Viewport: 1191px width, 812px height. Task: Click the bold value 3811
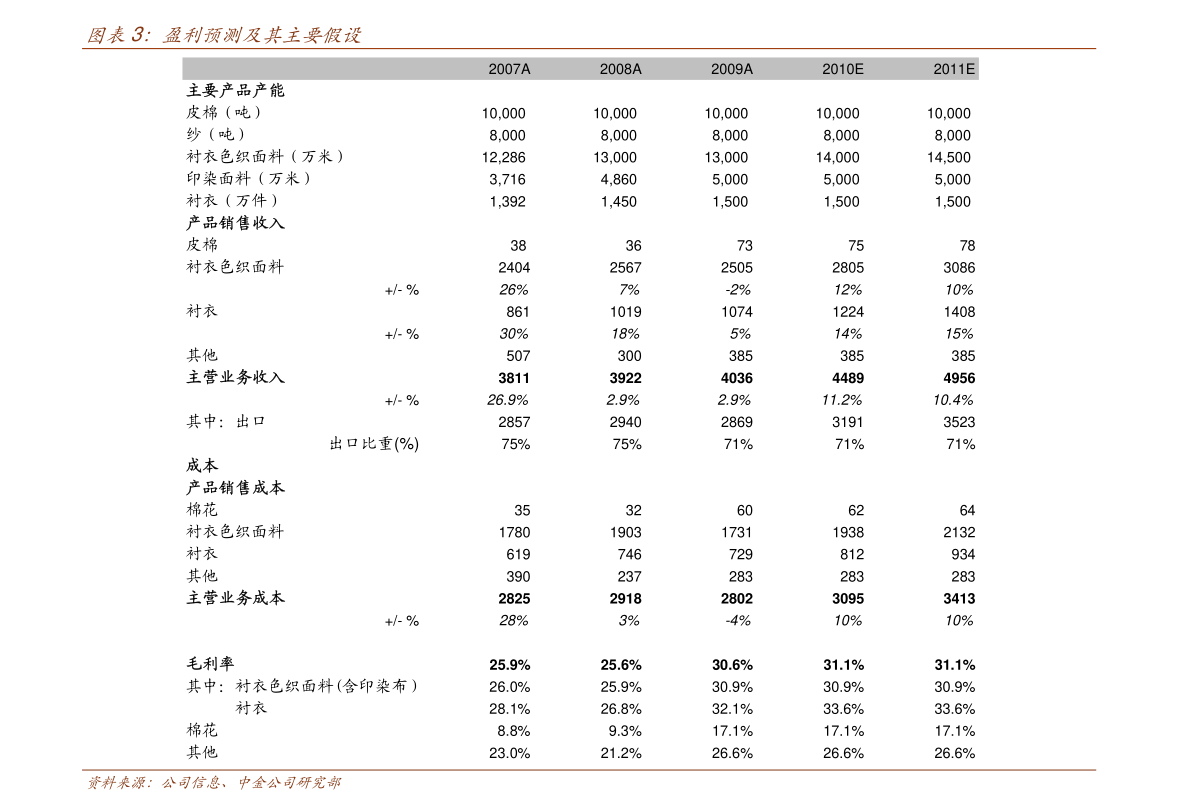pos(514,378)
